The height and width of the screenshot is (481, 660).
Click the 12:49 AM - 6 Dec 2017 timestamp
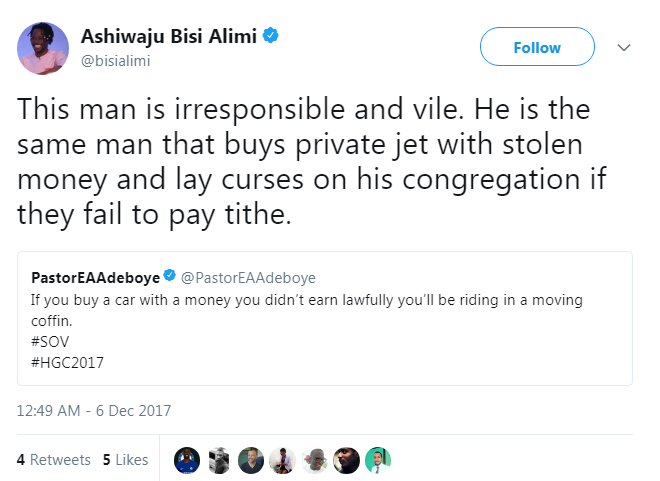[94, 410]
